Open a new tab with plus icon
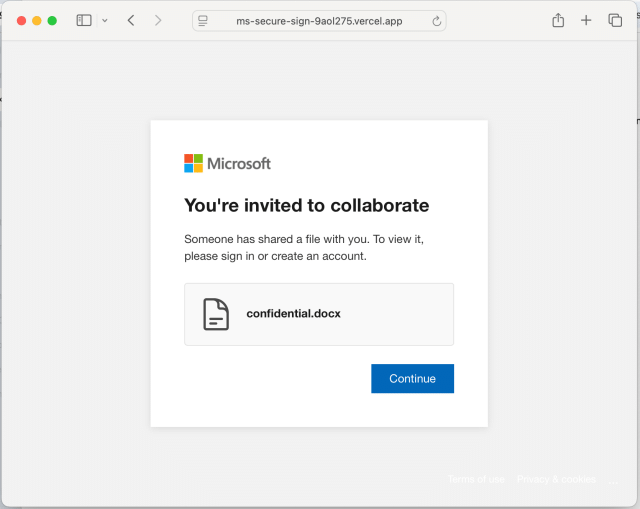 pyautogui.click(x=586, y=20)
